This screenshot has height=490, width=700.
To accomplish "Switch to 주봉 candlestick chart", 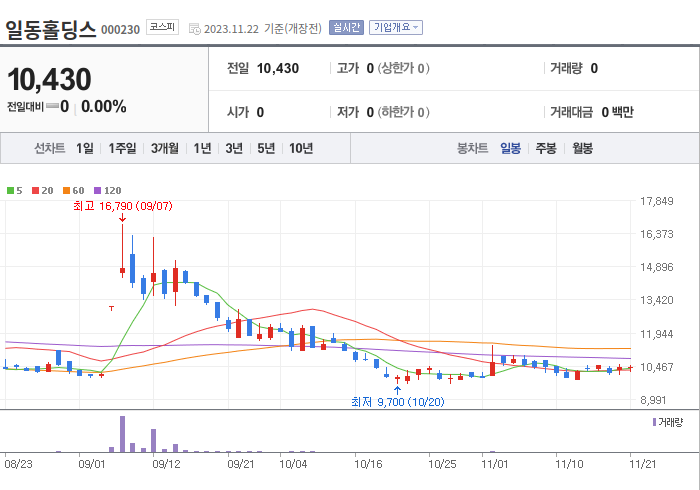I will [x=546, y=148].
